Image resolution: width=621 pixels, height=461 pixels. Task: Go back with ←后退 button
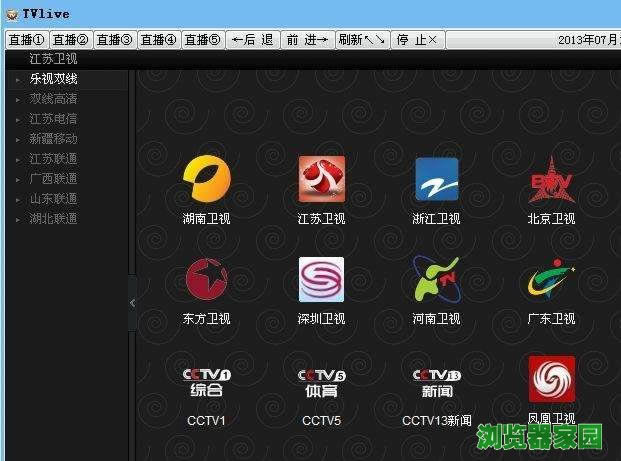(x=253, y=40)
